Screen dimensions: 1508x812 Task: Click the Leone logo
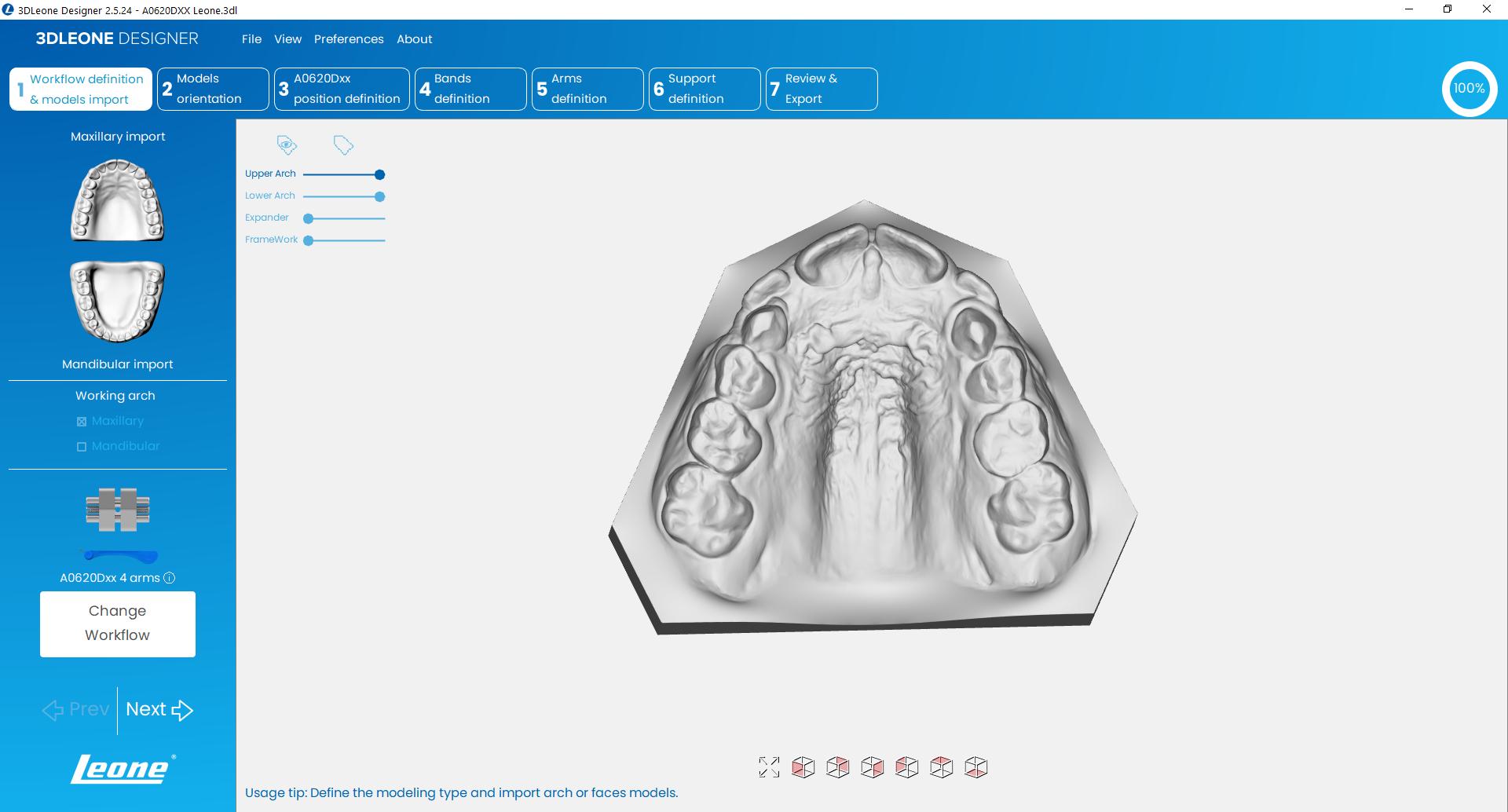[x=123, y=769]
